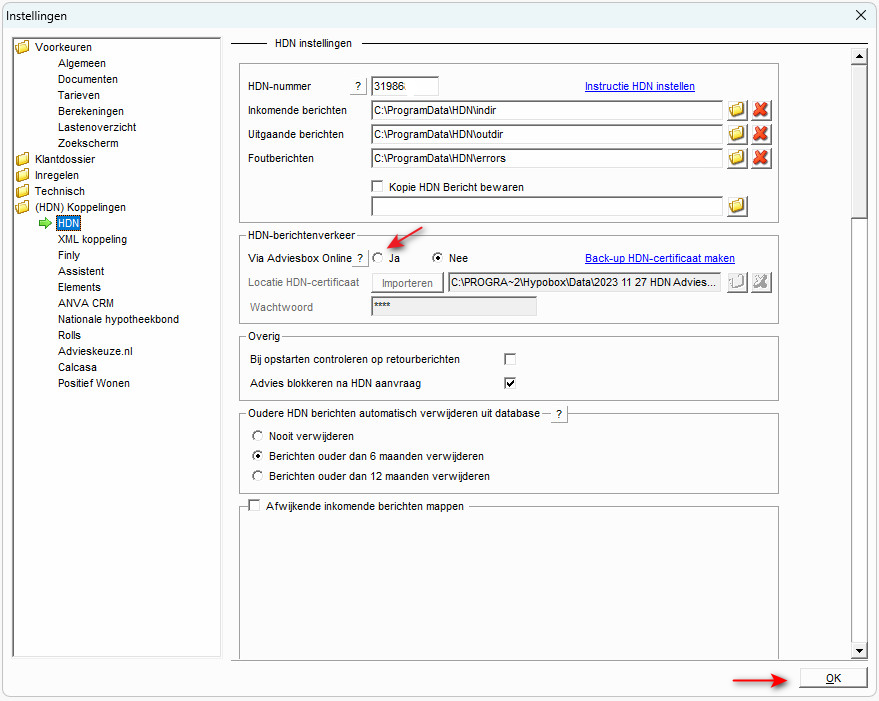Image resolution: width=879 pixels, height=701 pixels.
Task: Enable Kopie HDN Bericht bewaren checkbox
Action: click(378, 187)
